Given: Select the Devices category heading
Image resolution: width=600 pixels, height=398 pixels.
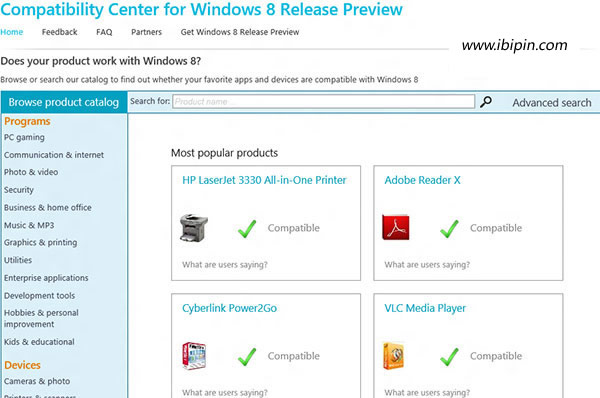Looking at the screenshot, I should [22, 365].
